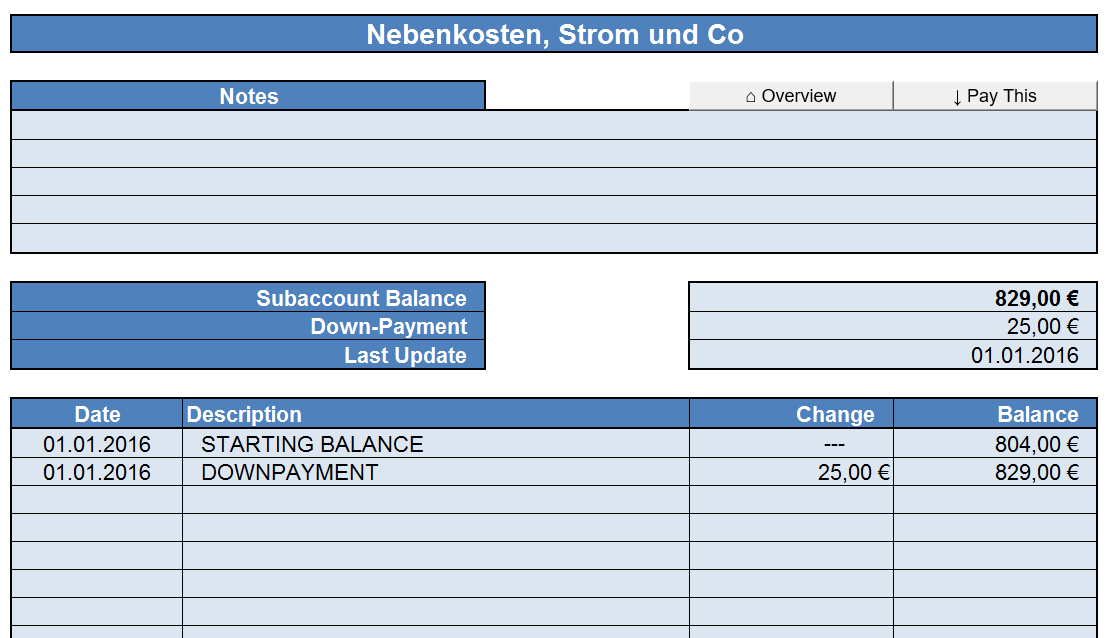Select the DOWNPAYMENT description cell
Viewport: 1117px width, 638px height.
(436, 472)
